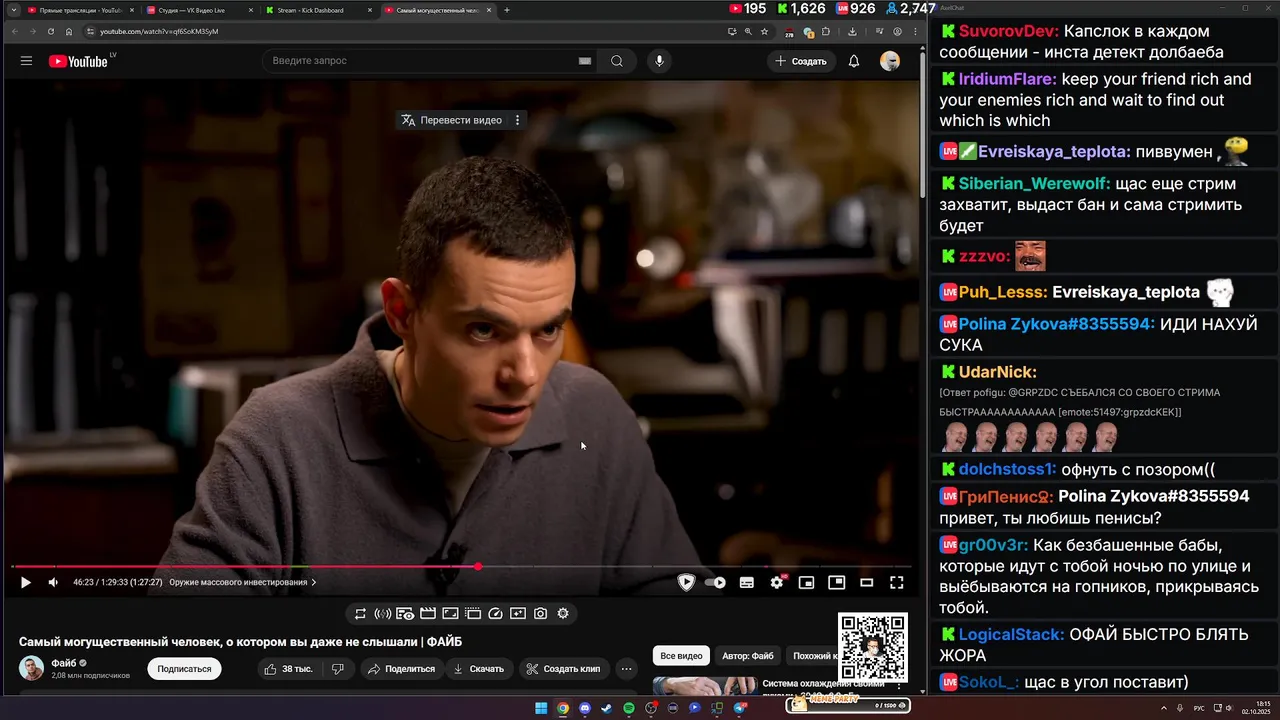Select the Все видео filter chip
1280x720 pixels.
point(681,656)
